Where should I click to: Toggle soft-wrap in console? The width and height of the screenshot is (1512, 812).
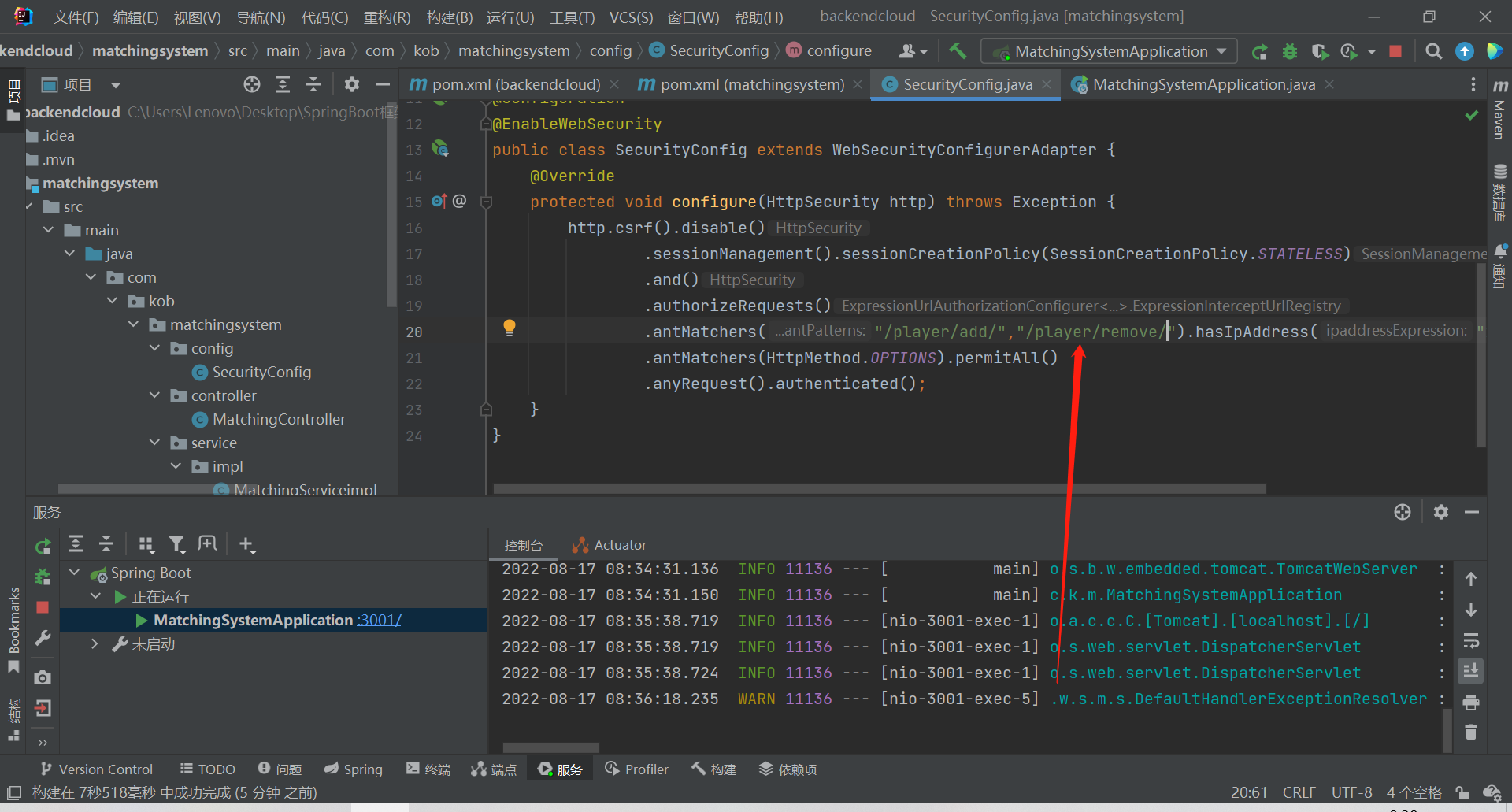click(x=1470, y=640)
